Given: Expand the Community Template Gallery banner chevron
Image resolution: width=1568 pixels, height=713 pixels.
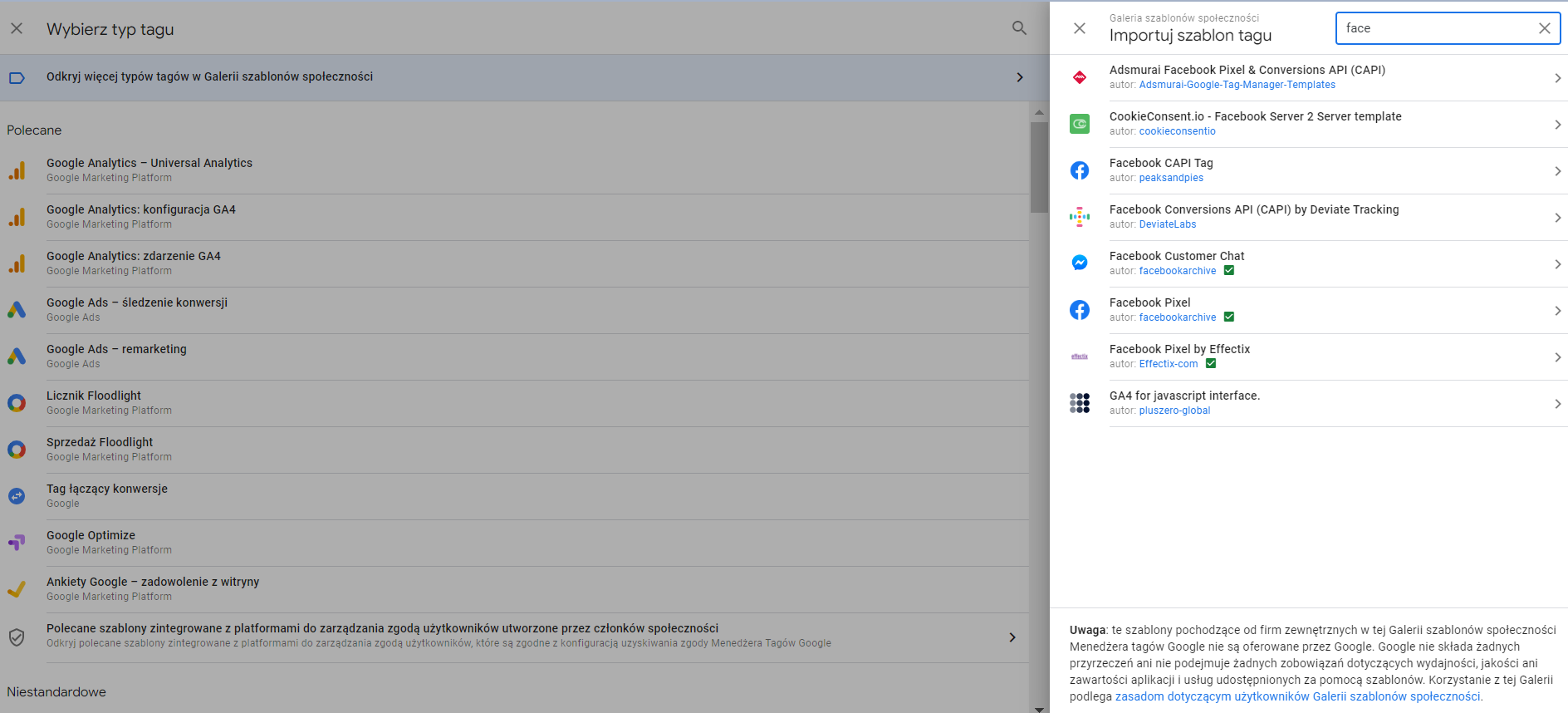Looking at the screenshot, I should (x=1020, y=77).
